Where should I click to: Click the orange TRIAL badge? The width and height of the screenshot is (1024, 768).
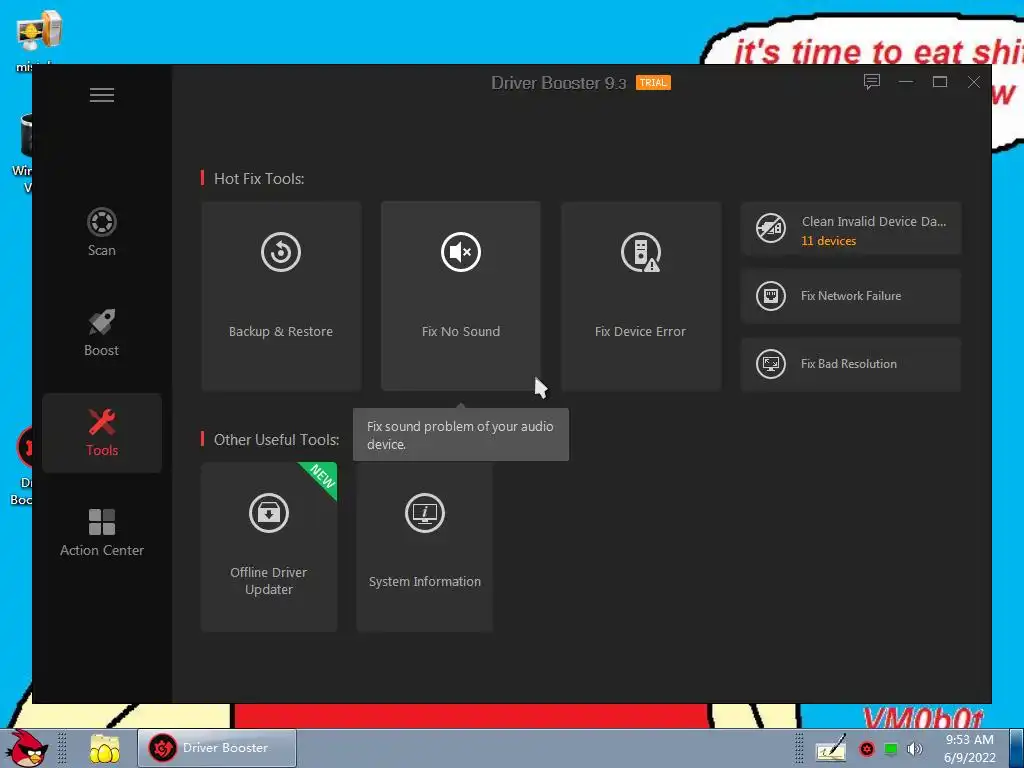653,82
